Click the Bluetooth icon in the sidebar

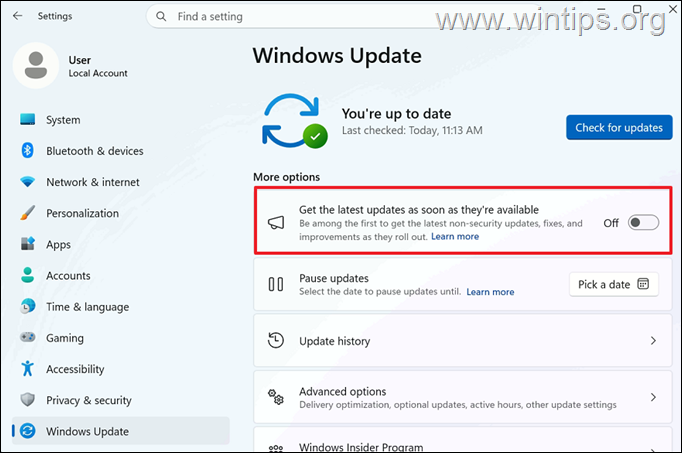27,150
